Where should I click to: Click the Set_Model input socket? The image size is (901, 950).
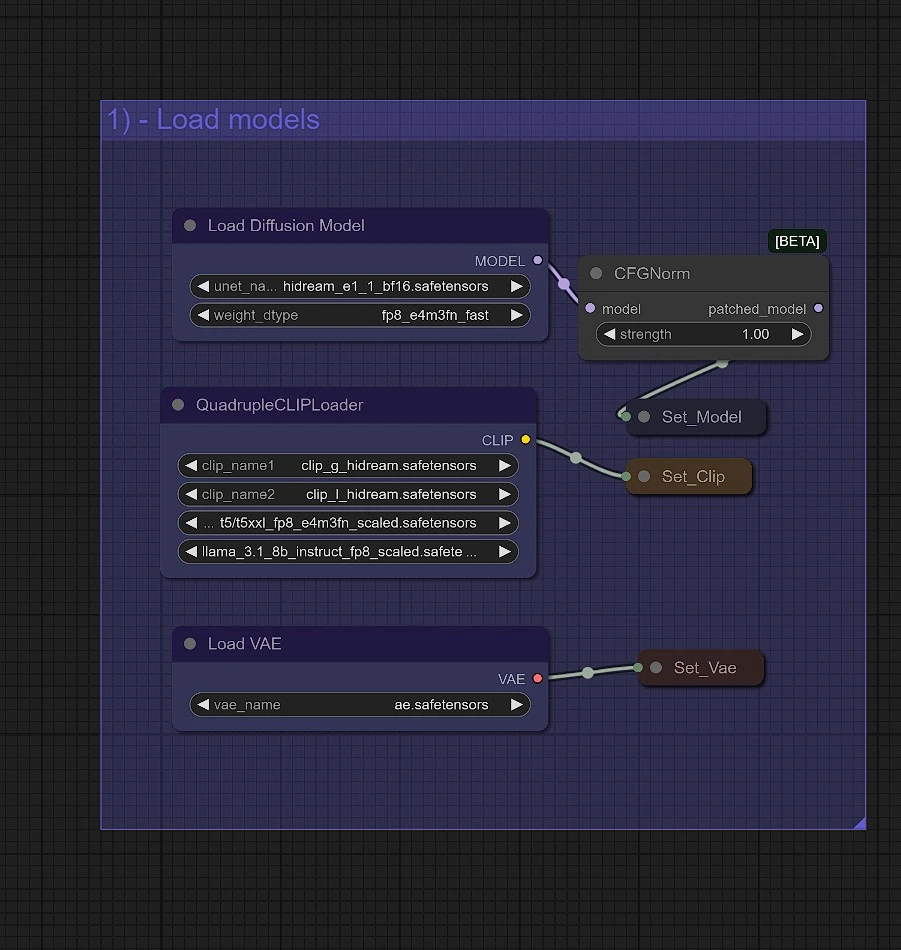[x=626, y=416]
